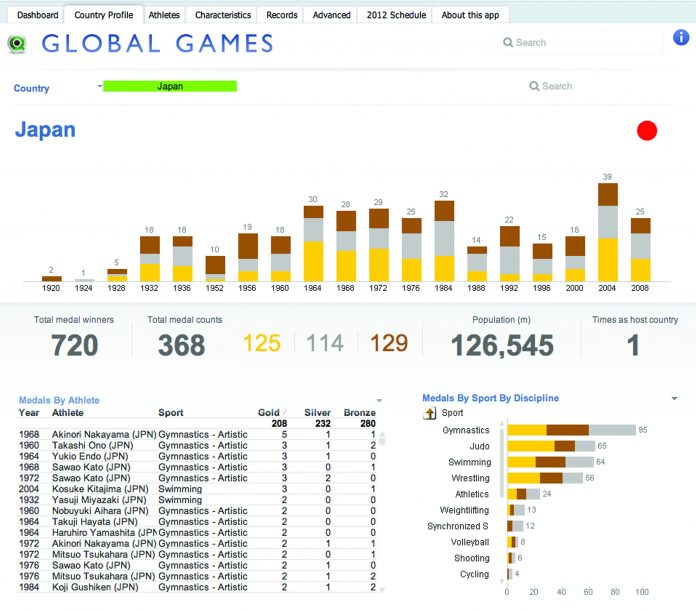Select the green Japan country selection bar
The width and height of the screenshot is (696, 610).
click(x=170, y=86)
